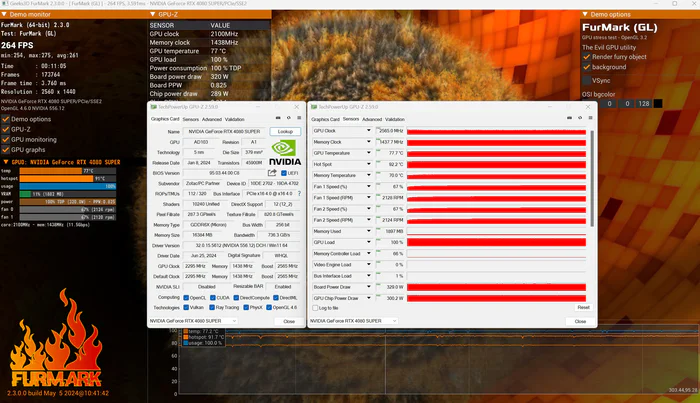Viewport: 700px width, 403px height.
Task: Open the hamburger menu in Graphics Card window
Action: pos(299,118)
